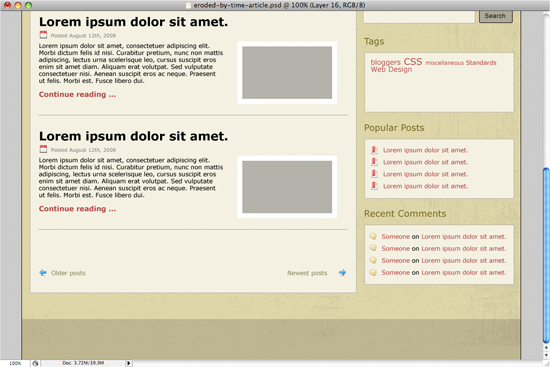Select the bloggers tag
The width and height of the screenshot is (550, 367).
click(385, 62)
